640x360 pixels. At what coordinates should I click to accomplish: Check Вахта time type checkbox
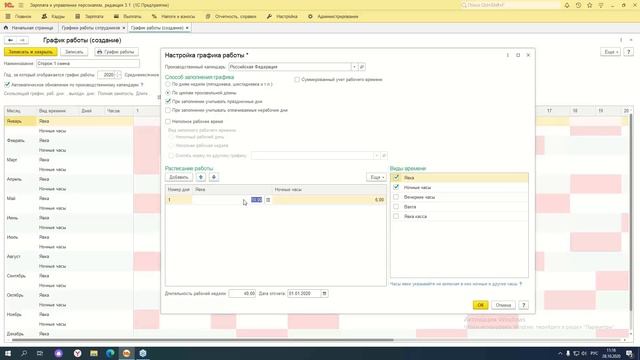396,207
